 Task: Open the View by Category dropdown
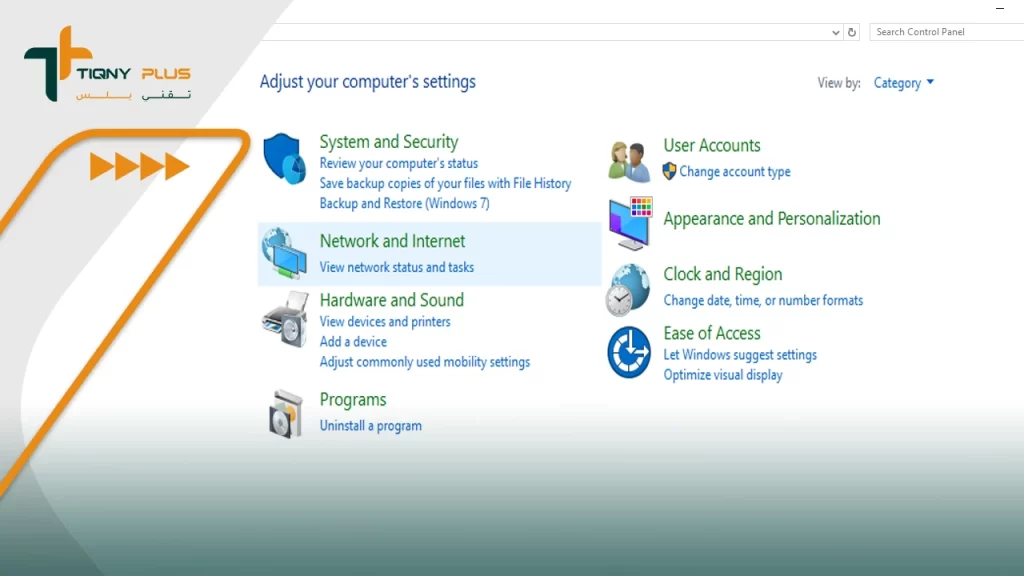point(903,83)
